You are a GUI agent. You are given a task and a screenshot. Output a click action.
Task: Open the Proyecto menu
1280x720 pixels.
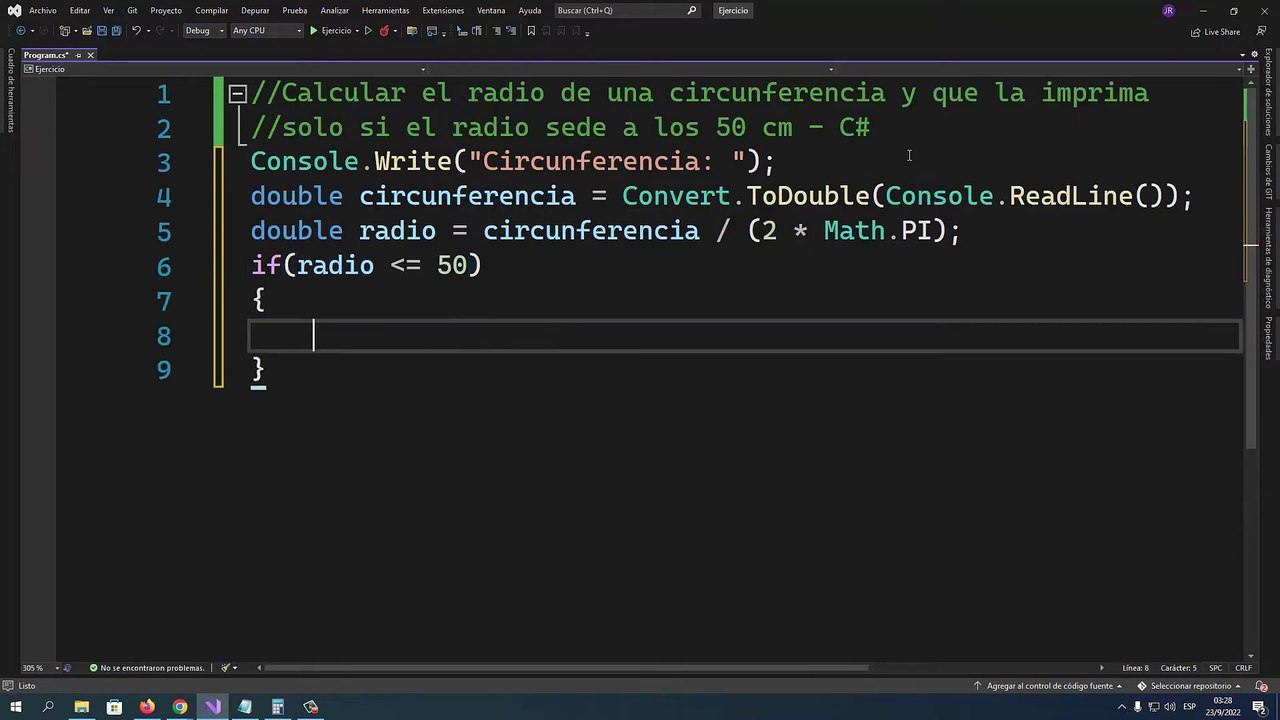pyautogui.click(x=166, y=11)
